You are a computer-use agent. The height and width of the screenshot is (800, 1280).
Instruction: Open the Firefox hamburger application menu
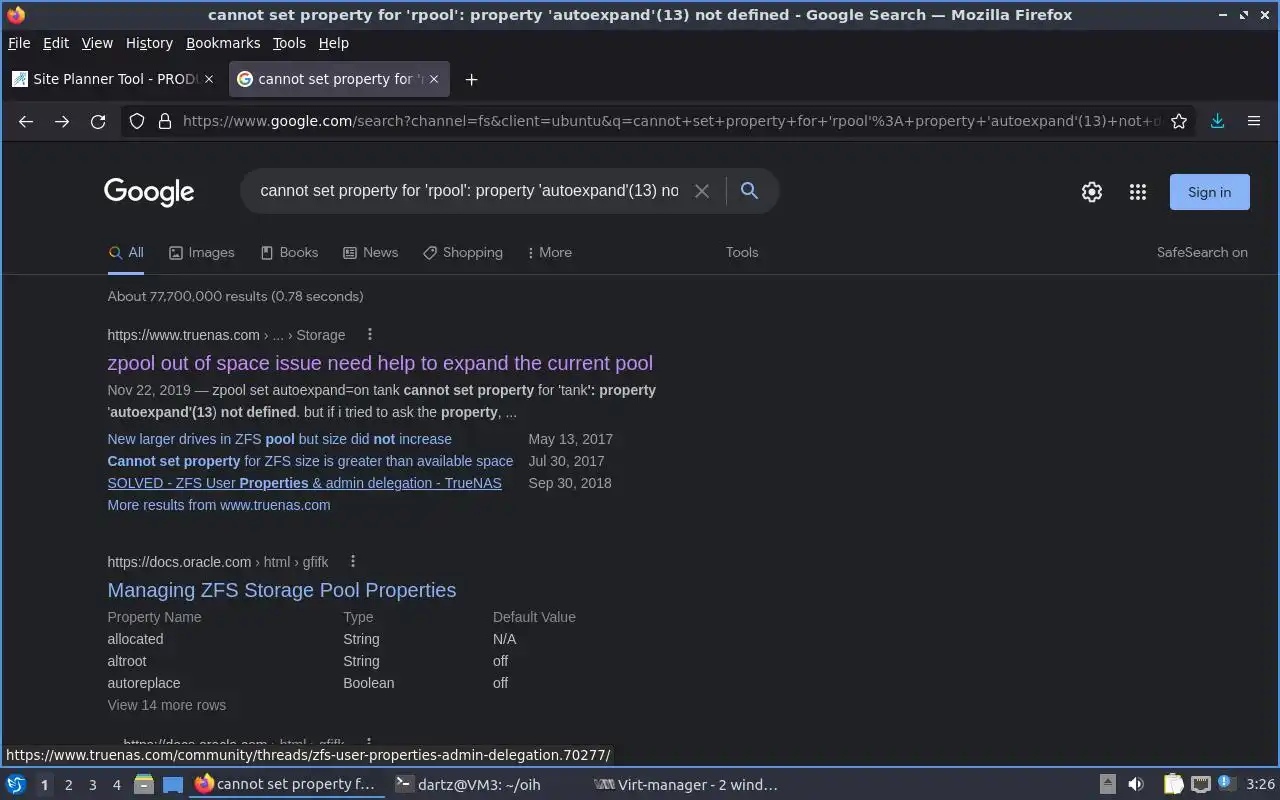[1253, 121]
